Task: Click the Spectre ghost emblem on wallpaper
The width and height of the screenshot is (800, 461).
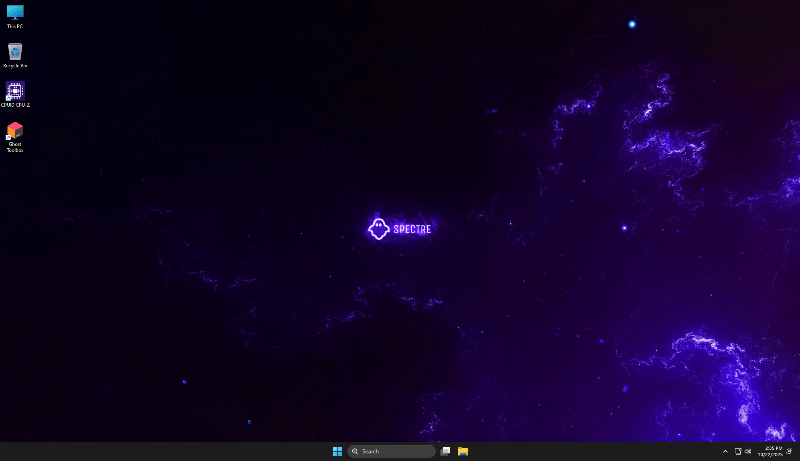Action: click(x=378, y=229)
